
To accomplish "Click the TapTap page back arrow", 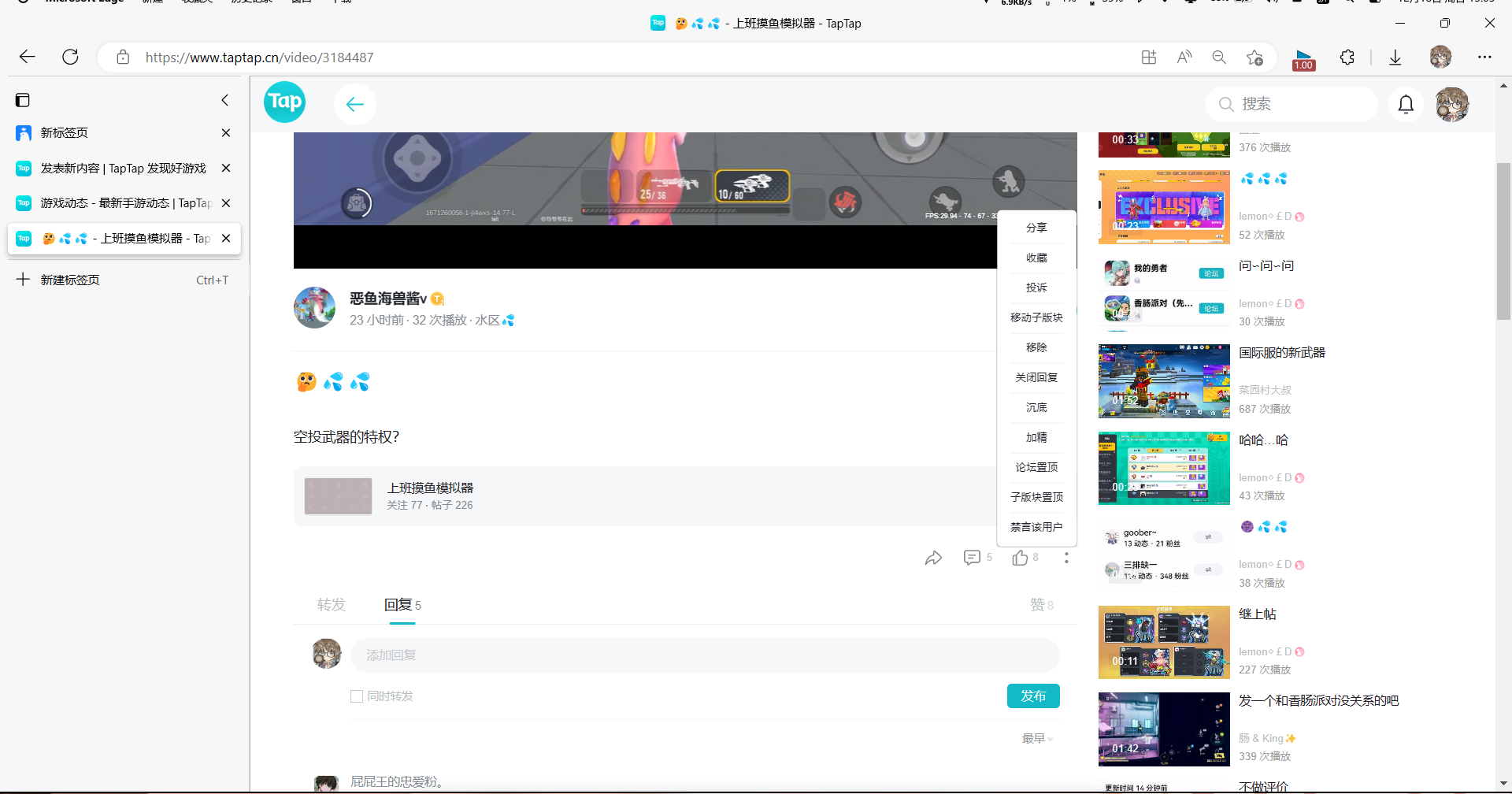I will point(355,104).
